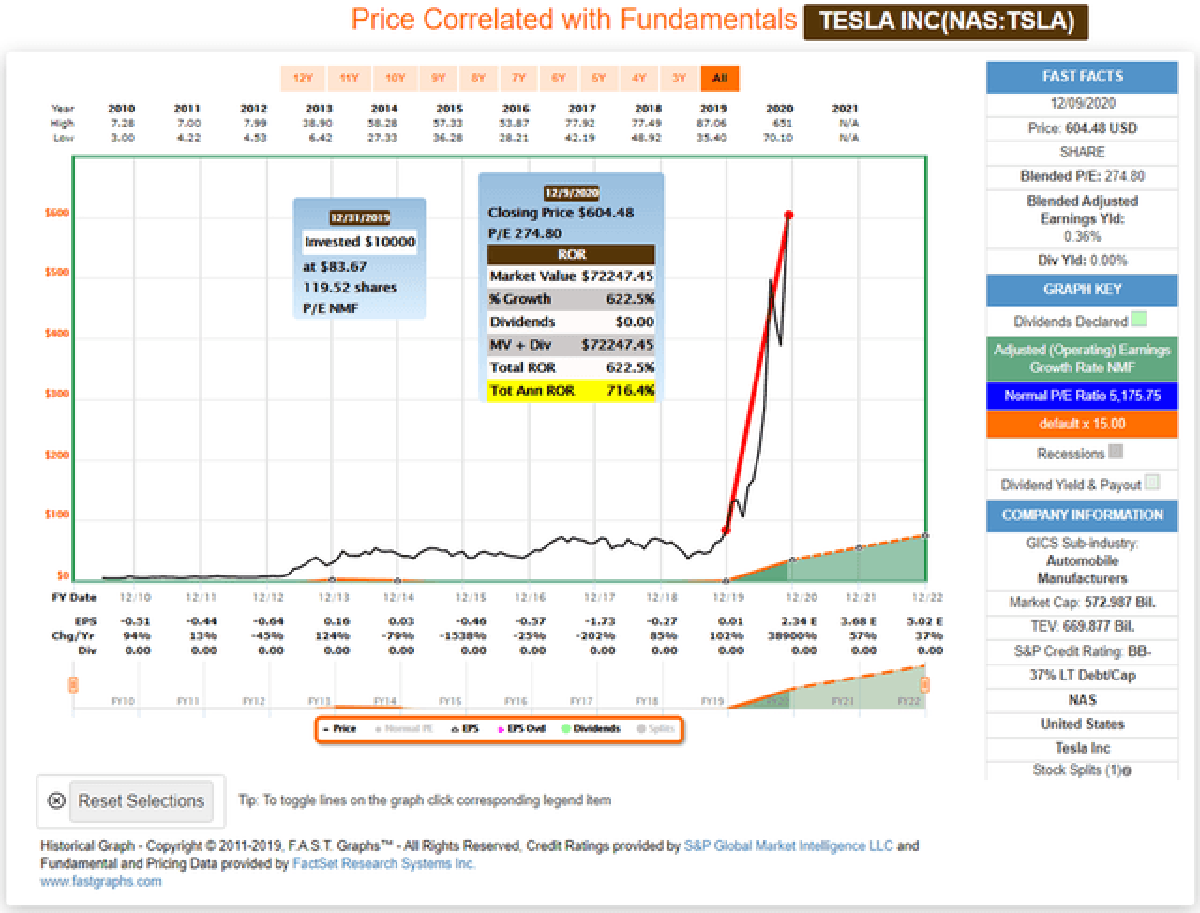Select the 12Y time range tab
The height and width of the screenshot is (913, 1200).
301,78
